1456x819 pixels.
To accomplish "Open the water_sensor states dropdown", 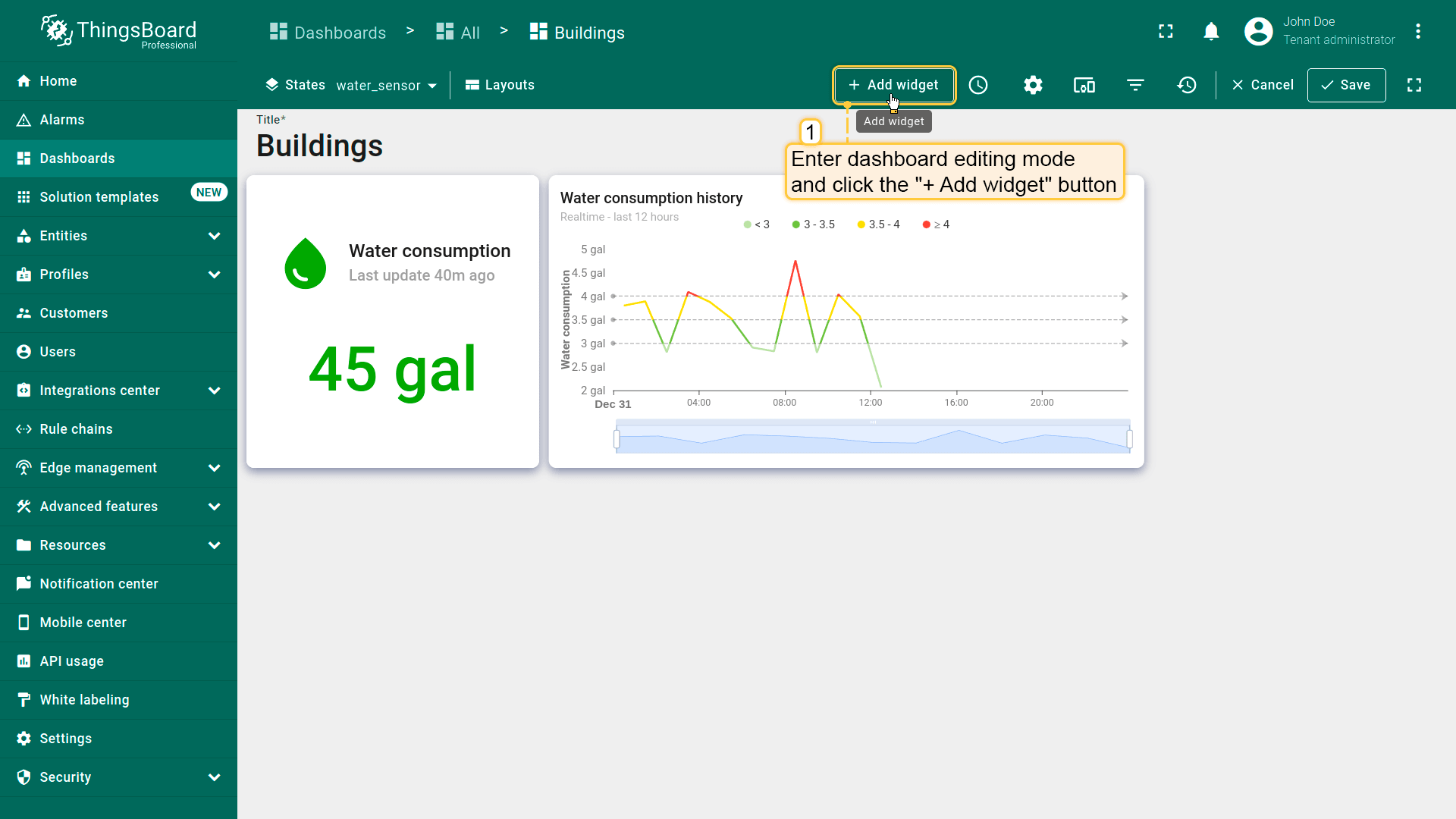I will [x=386, y=86].
